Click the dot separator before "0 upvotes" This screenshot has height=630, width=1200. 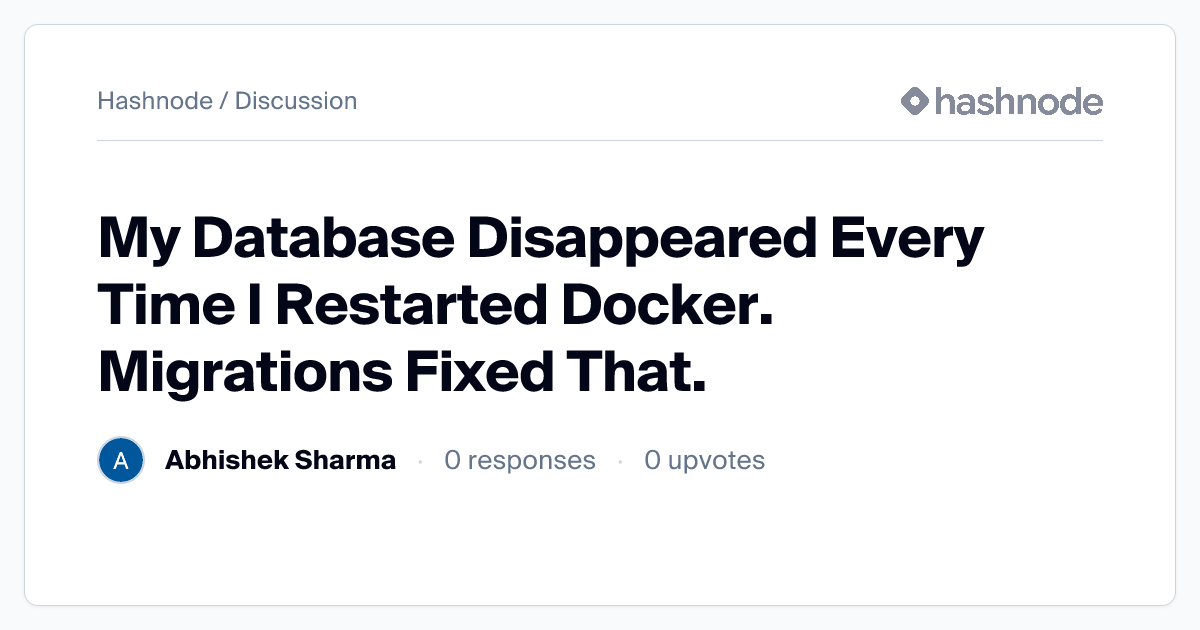click(620, 461)
